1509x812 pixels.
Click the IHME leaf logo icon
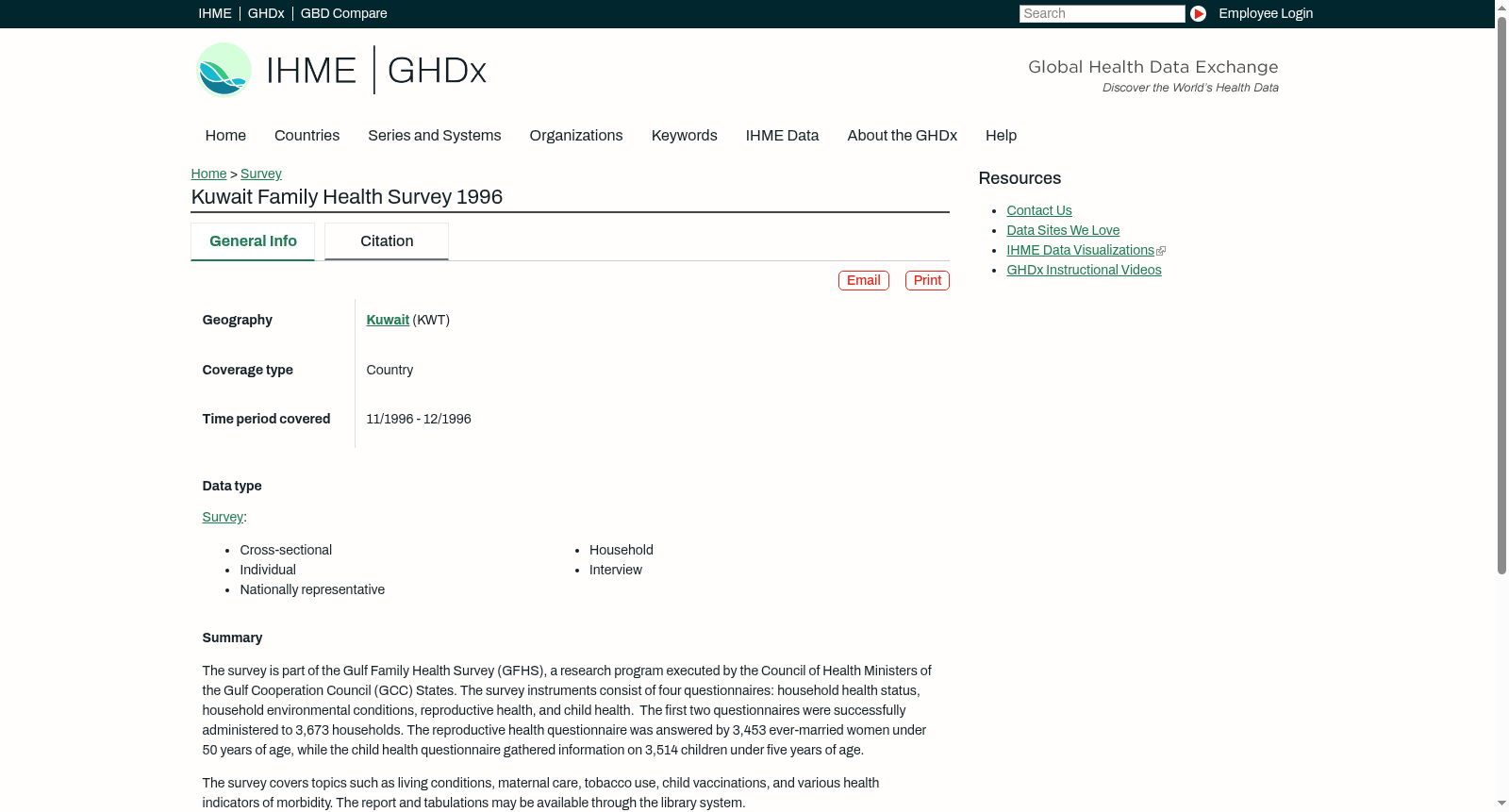[224, 70]
